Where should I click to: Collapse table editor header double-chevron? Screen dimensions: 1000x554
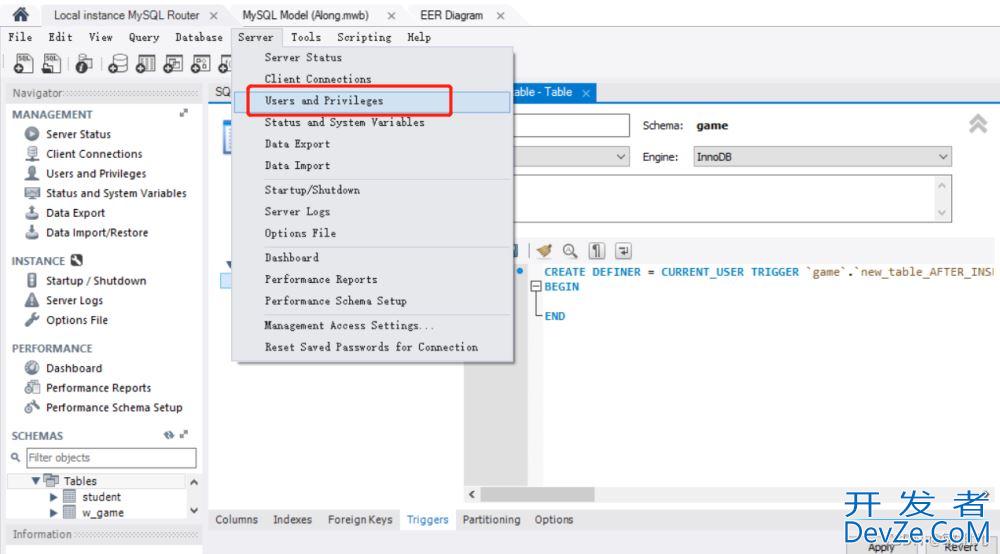pos(978,123)
